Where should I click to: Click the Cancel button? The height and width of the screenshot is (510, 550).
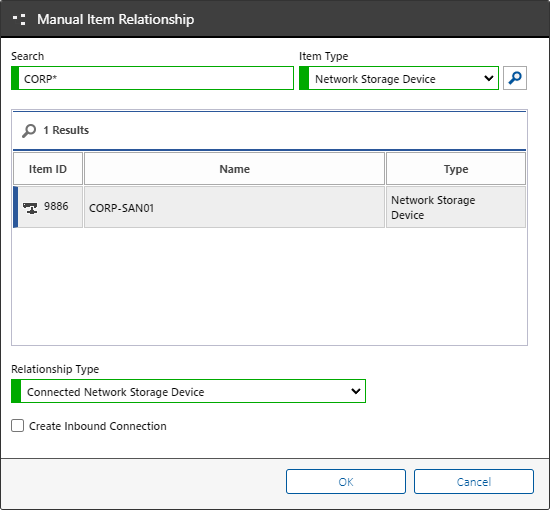[474, 482]
